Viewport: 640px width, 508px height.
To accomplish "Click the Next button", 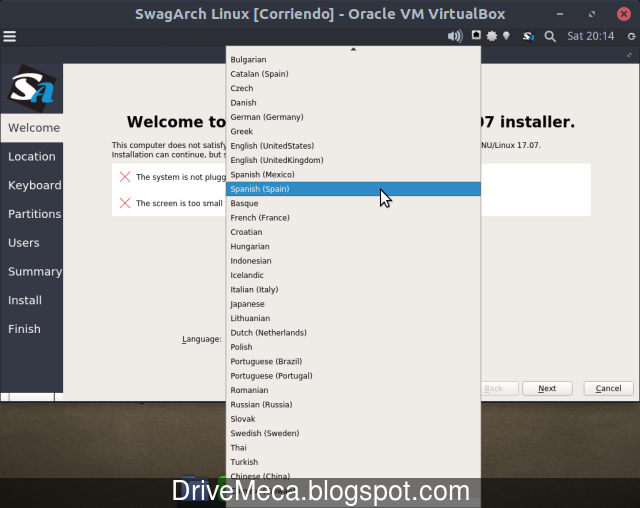I will (547, 388).
